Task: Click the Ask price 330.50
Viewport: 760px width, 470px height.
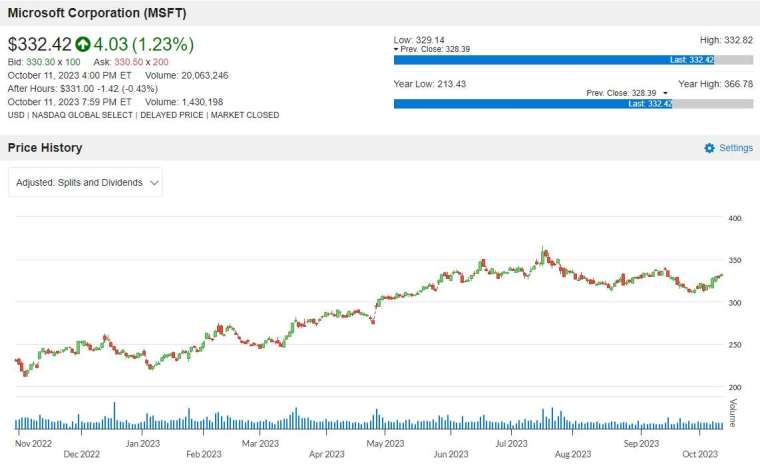Action: (x=128, y=62)
